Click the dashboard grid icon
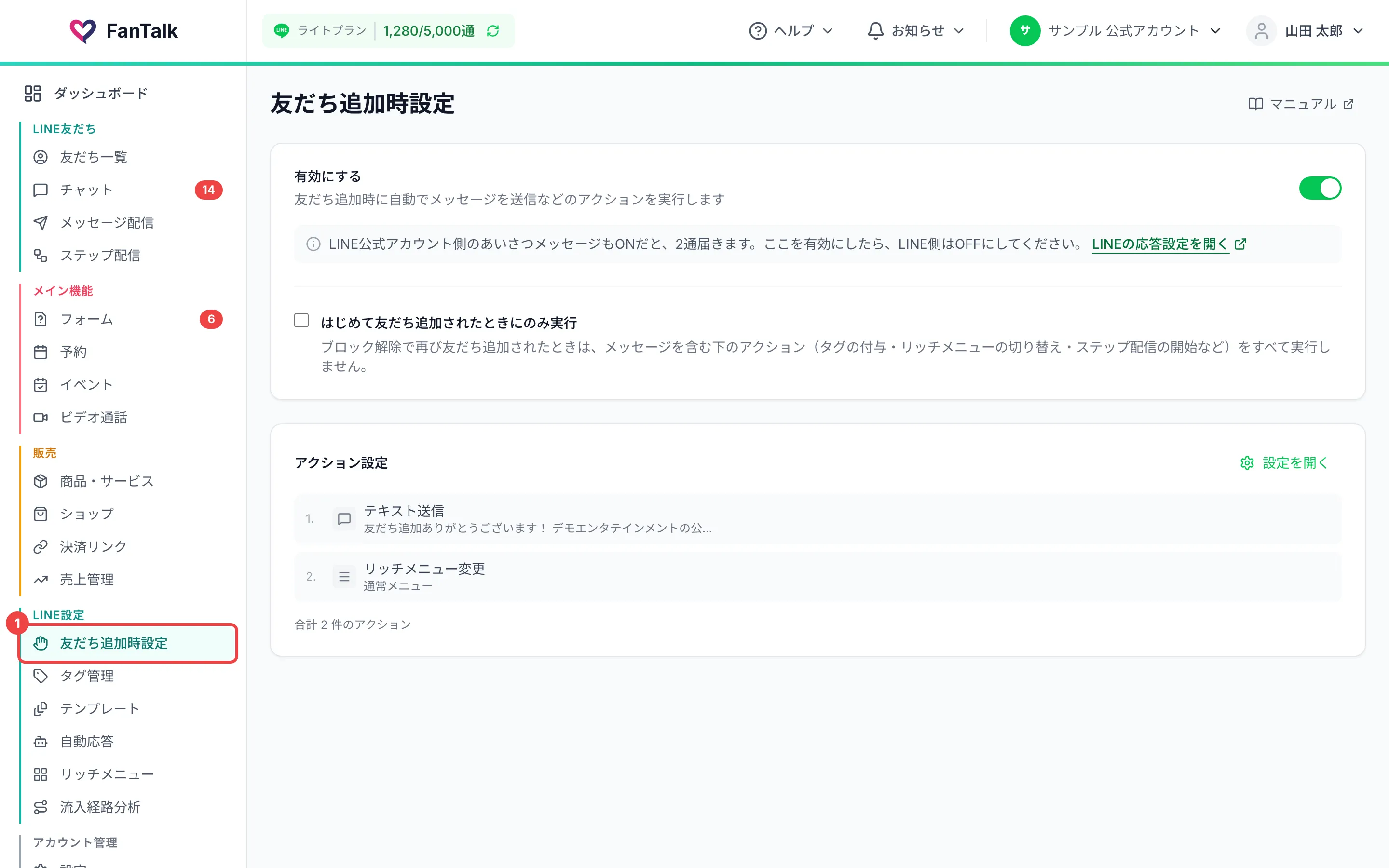 click(x=33, y=93)
